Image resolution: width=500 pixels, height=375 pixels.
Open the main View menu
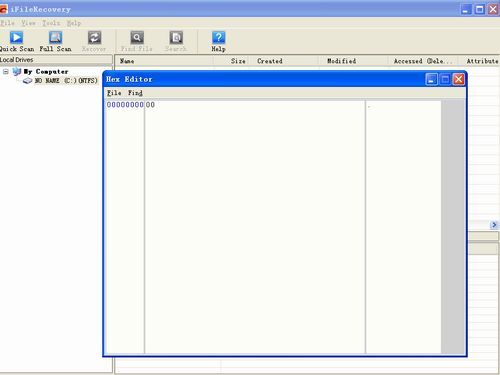click(x=28, y=23)
